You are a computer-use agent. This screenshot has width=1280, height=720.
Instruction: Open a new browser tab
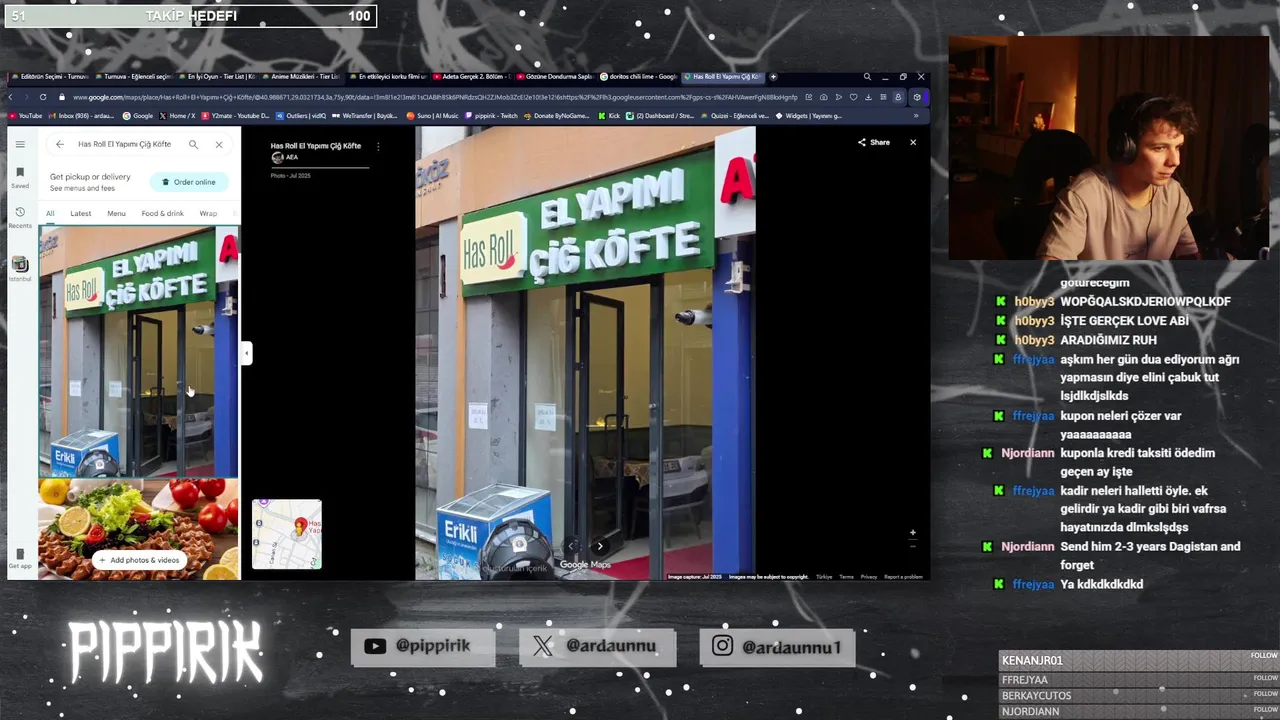[x=773, y=76]
